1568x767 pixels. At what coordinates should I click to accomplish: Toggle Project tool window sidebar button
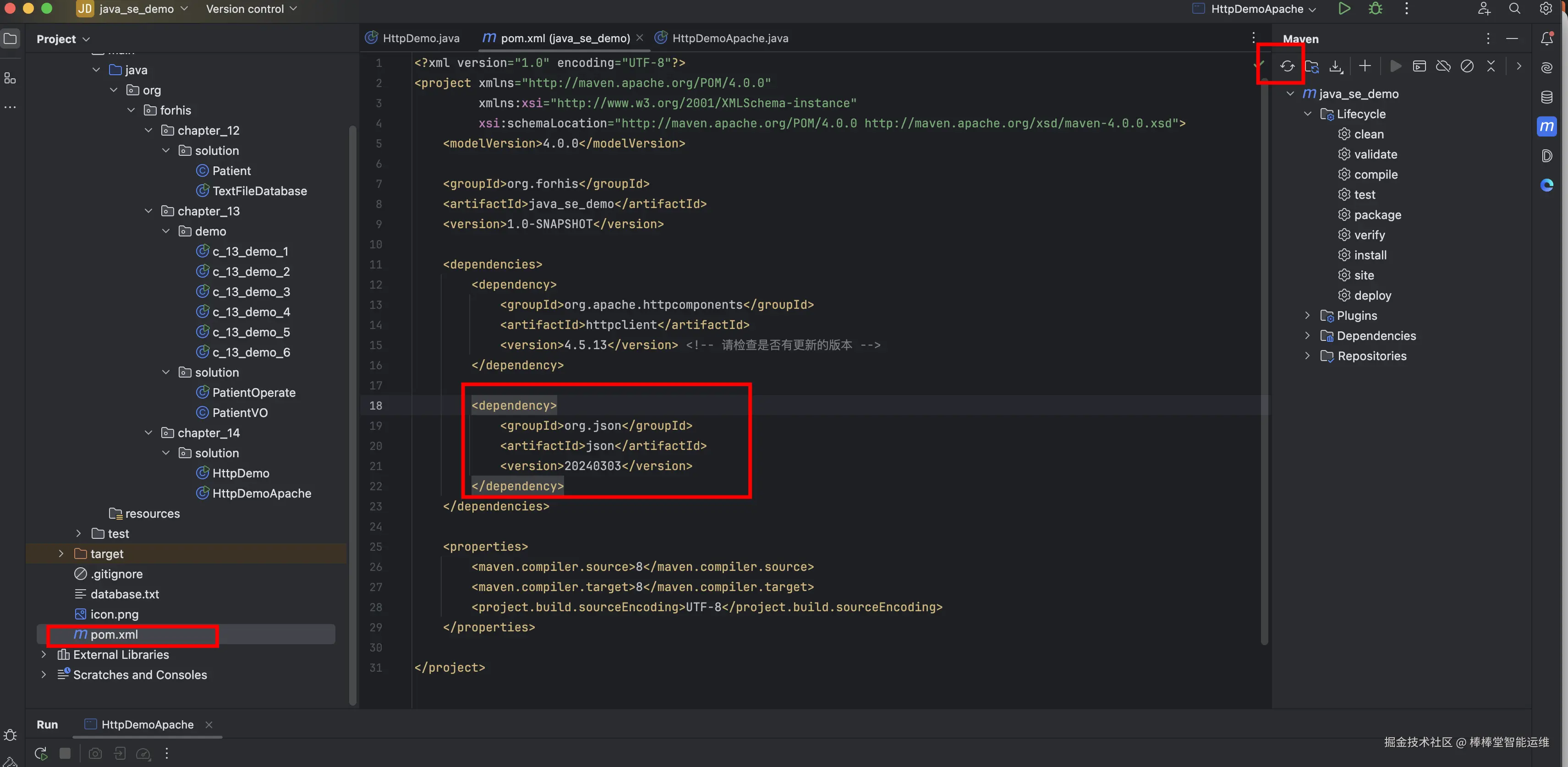pos(11,39)
